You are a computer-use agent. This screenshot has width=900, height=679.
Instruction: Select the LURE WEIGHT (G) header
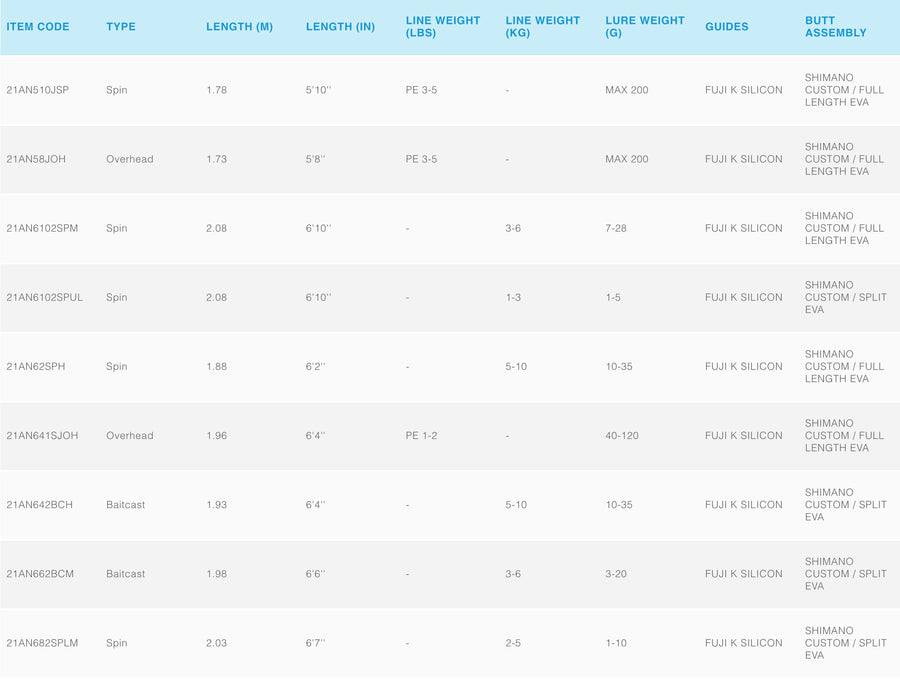(x=645, y=27)
